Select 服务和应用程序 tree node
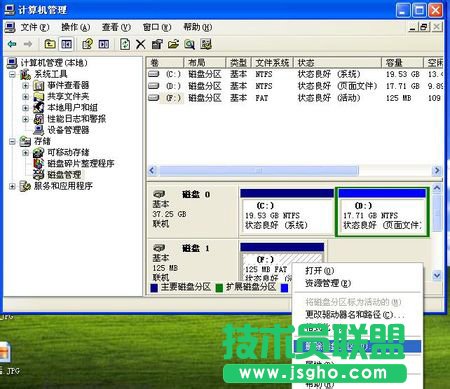Screen dimensions: 450x389 tap(63, 186)
